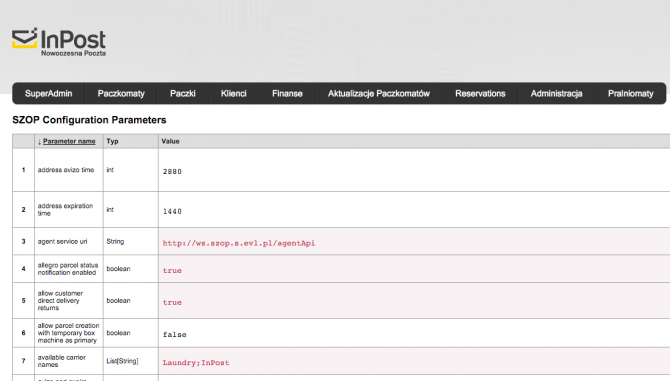Open the Paczki menu
Viewport: 670px width, 381px height.
[182, 94]
